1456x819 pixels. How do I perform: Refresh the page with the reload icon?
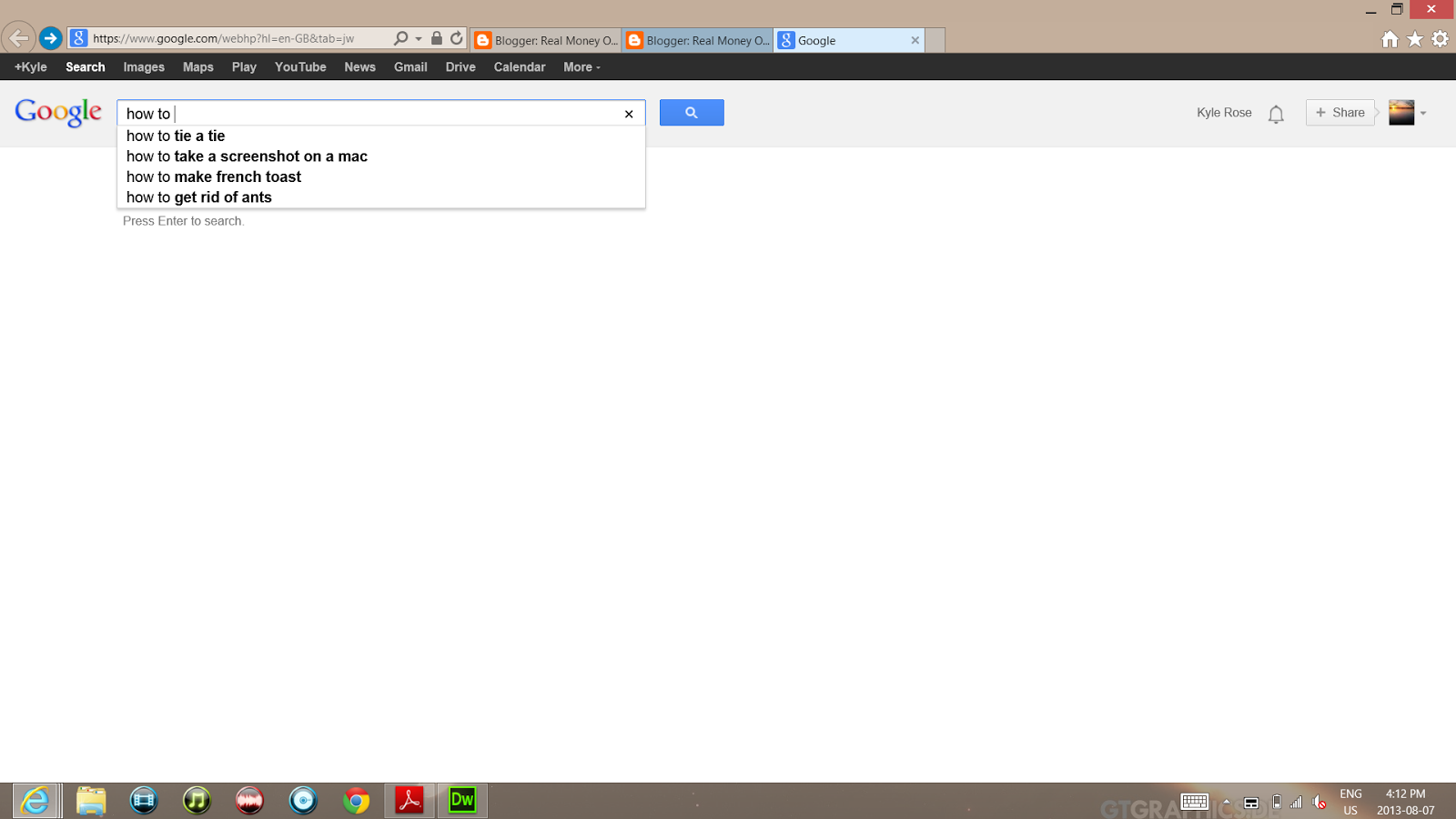457,38
